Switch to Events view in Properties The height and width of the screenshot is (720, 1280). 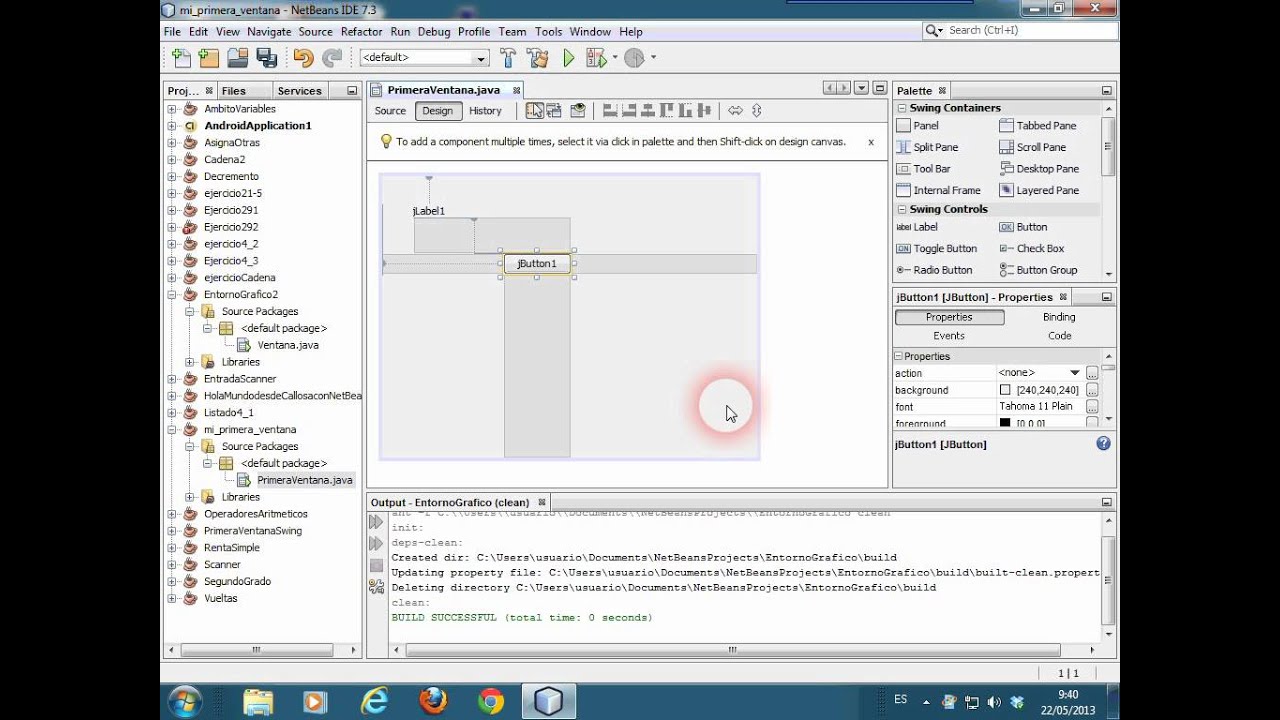949,336
